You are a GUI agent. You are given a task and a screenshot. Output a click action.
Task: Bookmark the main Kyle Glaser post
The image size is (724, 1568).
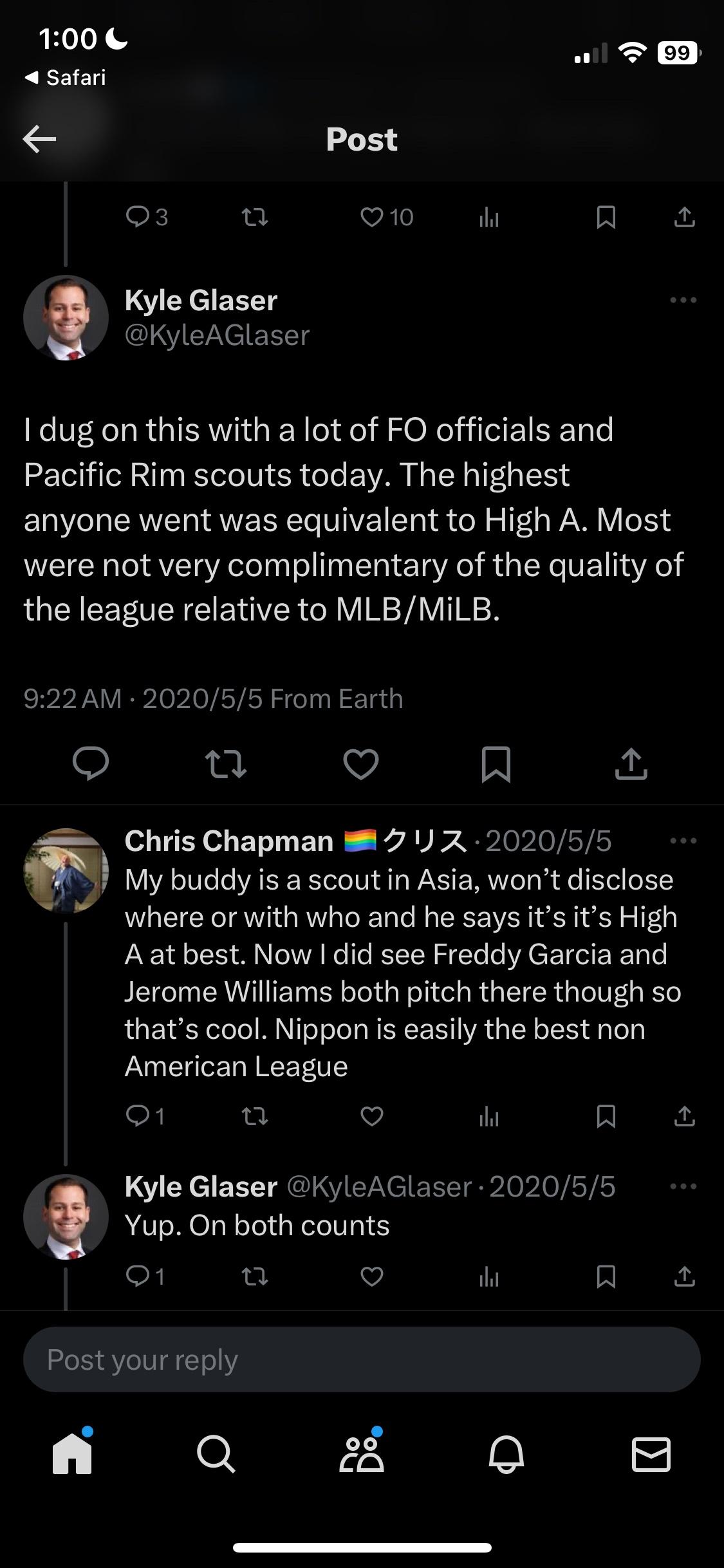click(496, 764)
